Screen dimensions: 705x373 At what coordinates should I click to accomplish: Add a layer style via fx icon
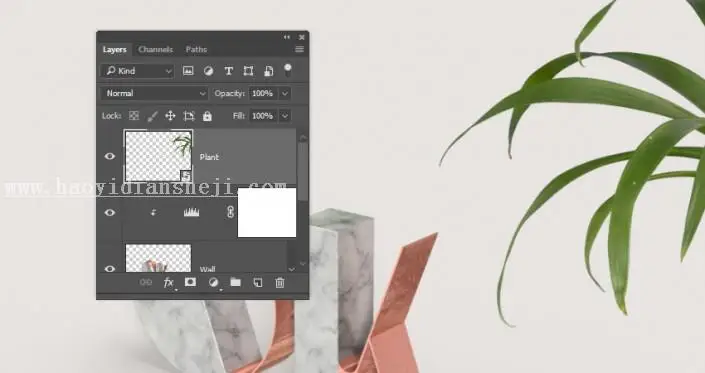[x=169, y=283]
